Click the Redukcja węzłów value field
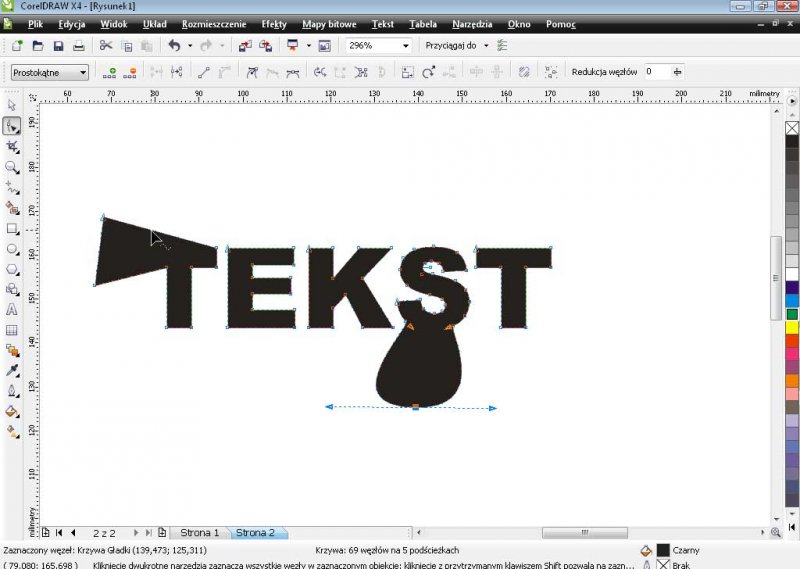The image size is (800, 569). coord(656,72)
